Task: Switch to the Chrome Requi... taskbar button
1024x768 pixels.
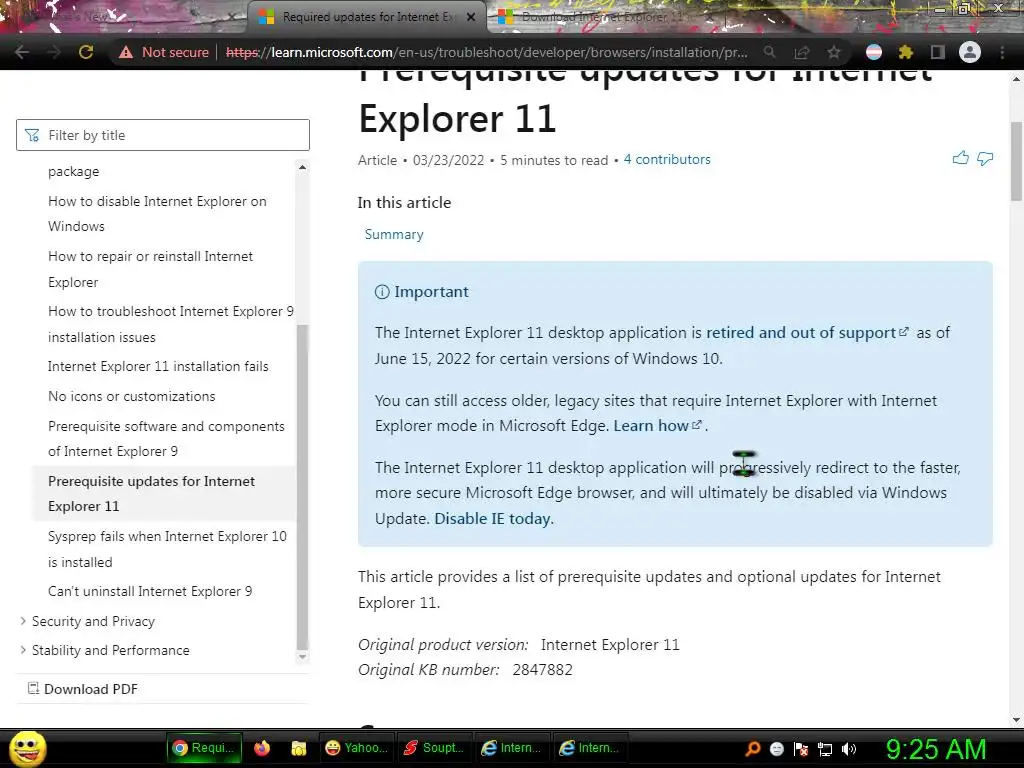Action: (204, 748)
